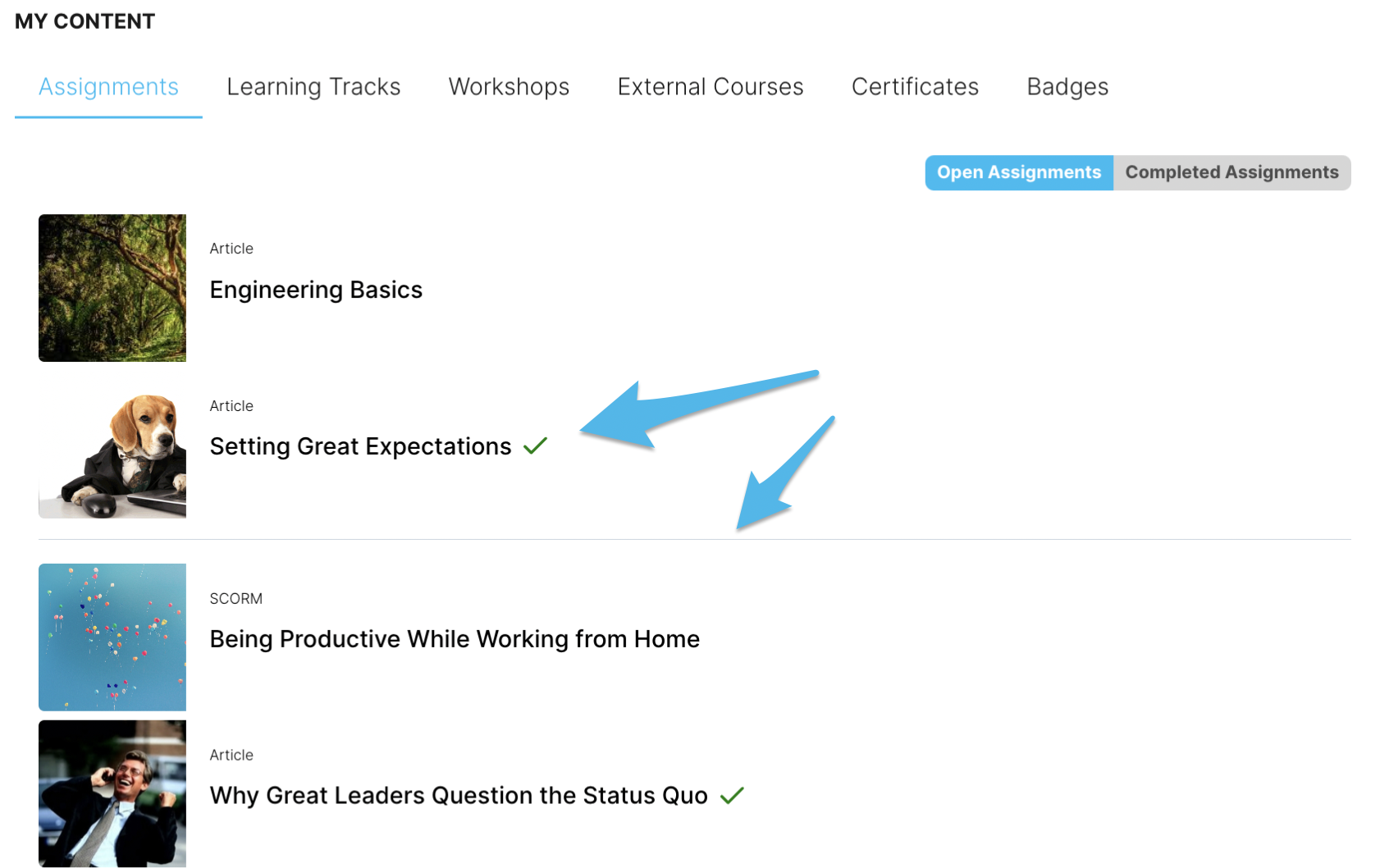Show the Badges tab
This screenshot has height=868, width=1380.
coord(1067,87)
